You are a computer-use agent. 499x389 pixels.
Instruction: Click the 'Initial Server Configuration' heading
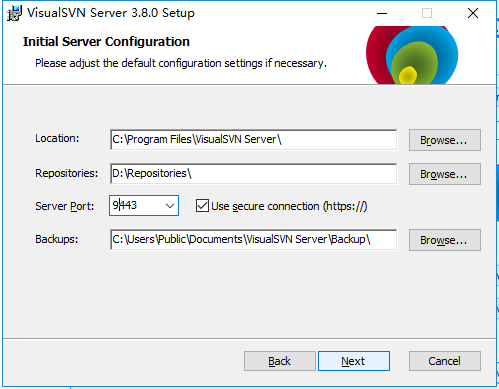[x=106, y=42]
